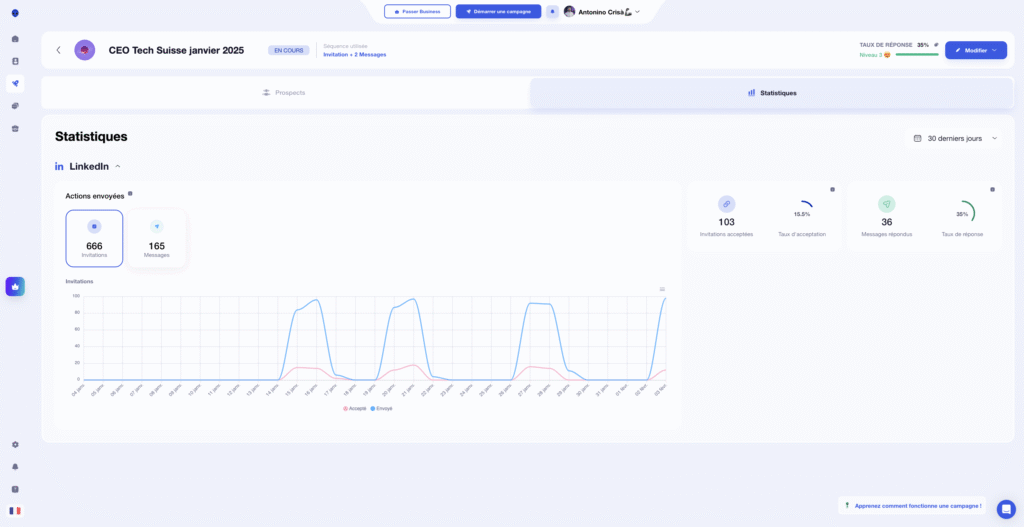The width and height of the screenshot is (1024, 527).
Task: Select the Statistiques tab
Action: pos(772,93)
